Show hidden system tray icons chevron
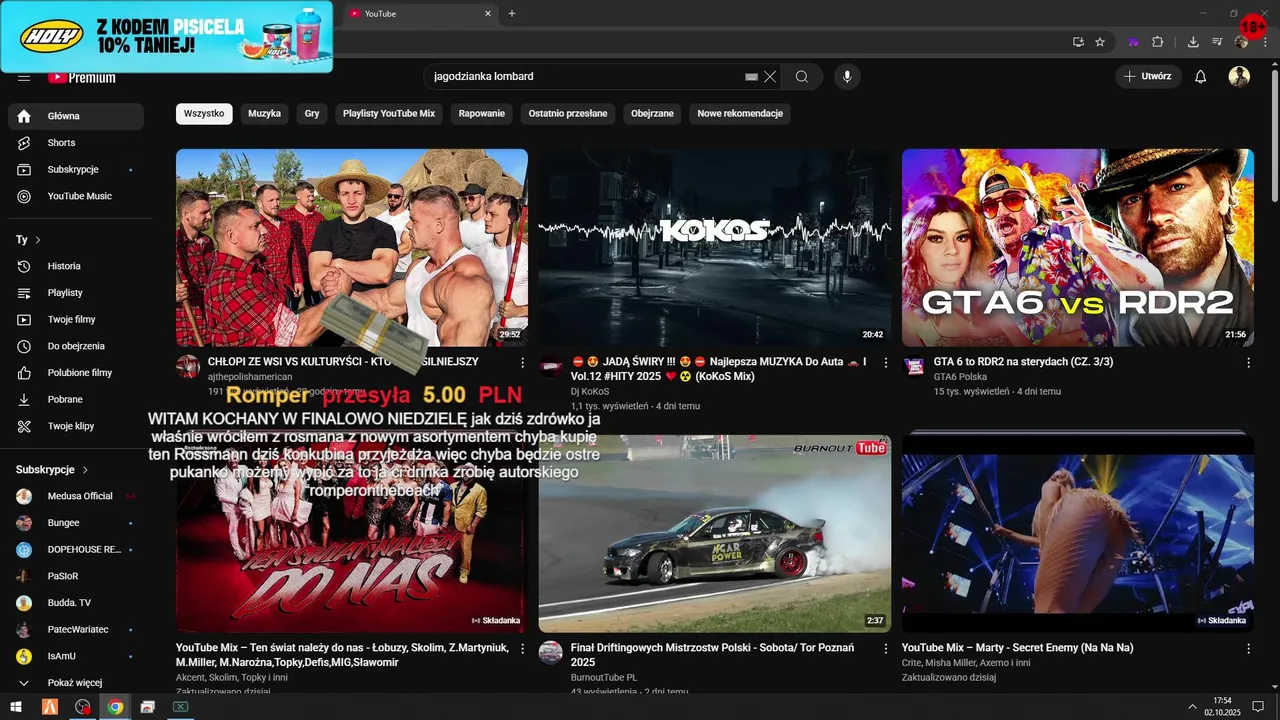The image size is (1280, 720). click(x=1192, y=707)
